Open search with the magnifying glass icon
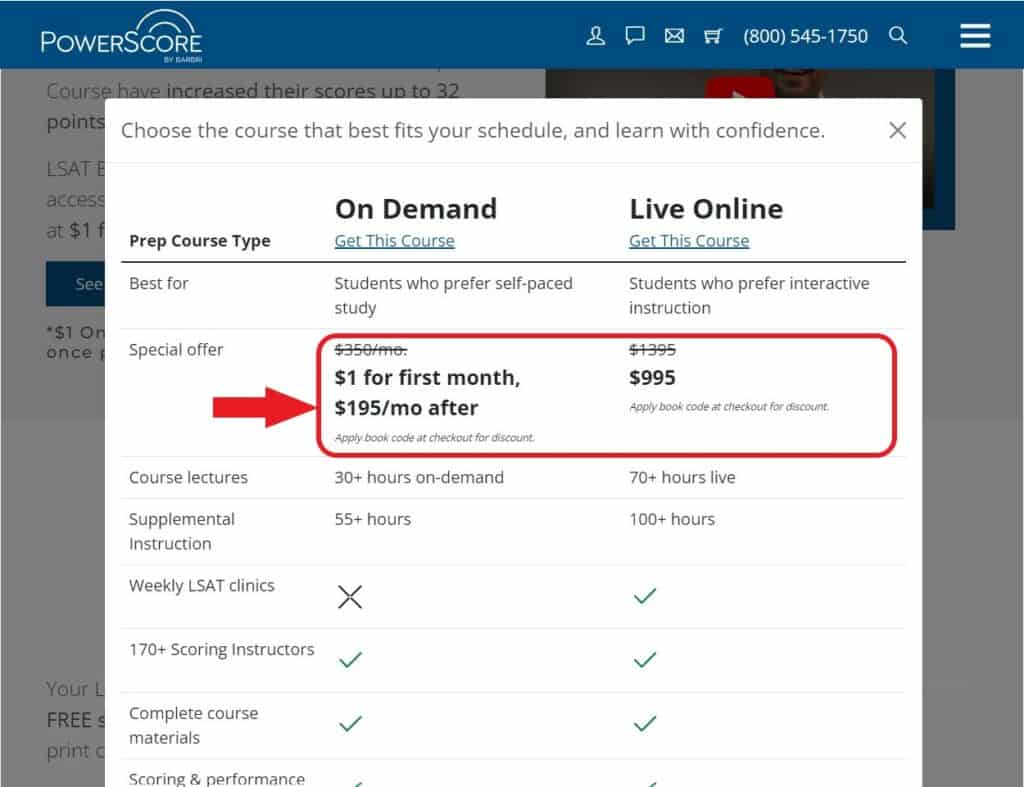The height and width of the screenshot is (787, 1024). pos(898,35)
